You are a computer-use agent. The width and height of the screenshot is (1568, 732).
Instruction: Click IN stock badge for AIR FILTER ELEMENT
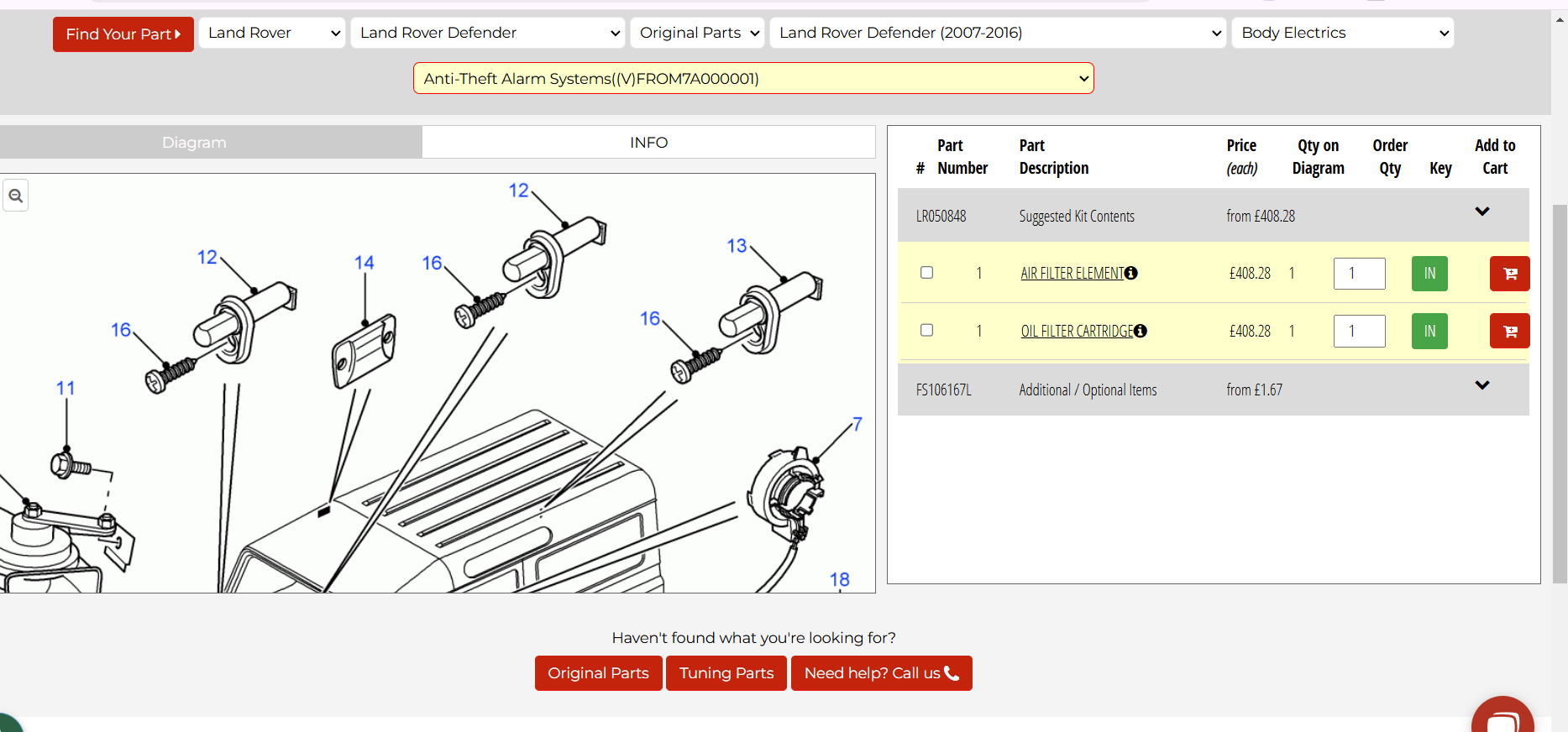(1429, 274)
